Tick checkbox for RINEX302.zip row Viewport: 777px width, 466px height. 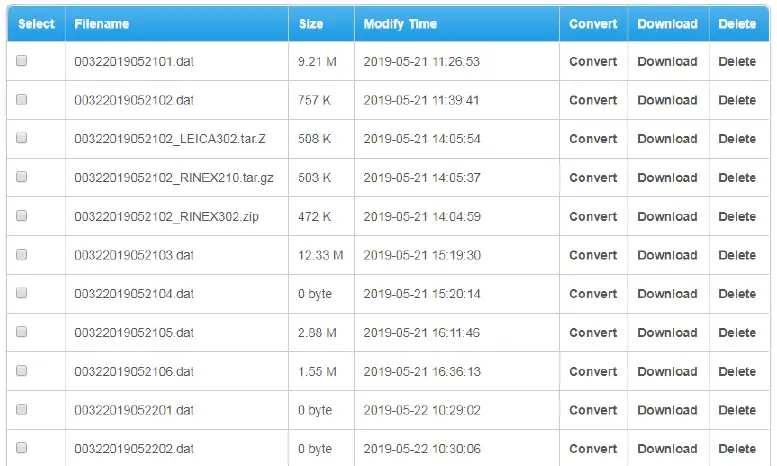[x=21, y=215]
